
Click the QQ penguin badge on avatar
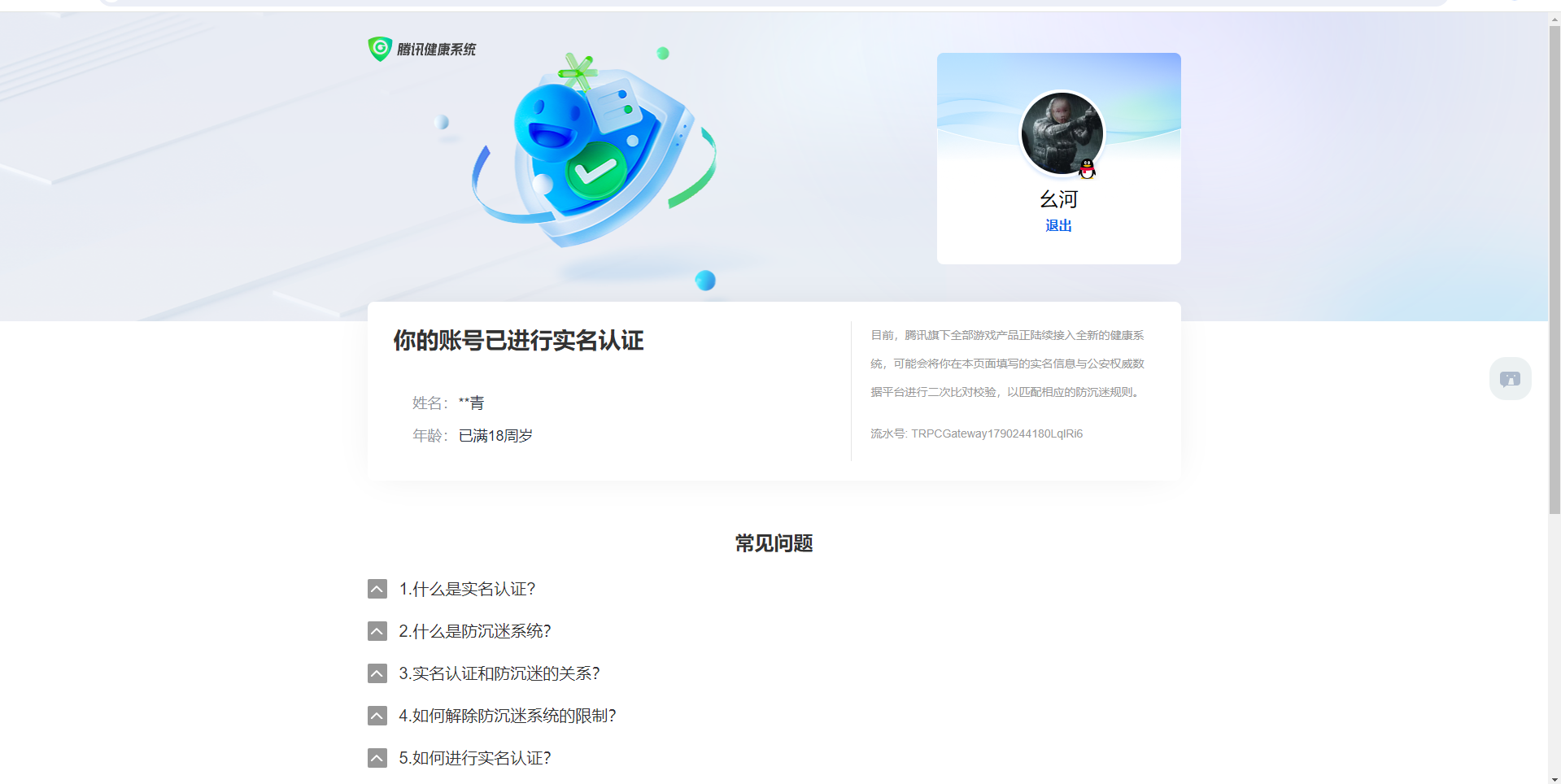pos(1087,168)
